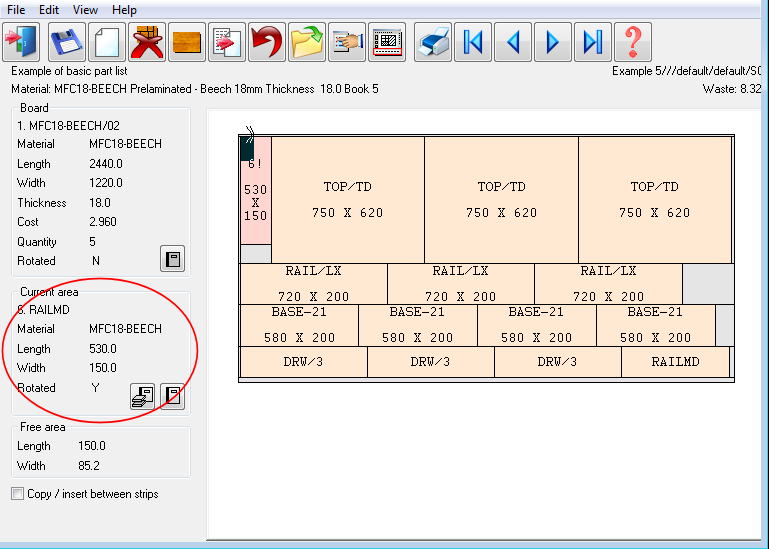Viewport: 769px width, 549px height.
Task: Enable Copy / insert between strips checkbox
Action: click(x=18, y=494)
